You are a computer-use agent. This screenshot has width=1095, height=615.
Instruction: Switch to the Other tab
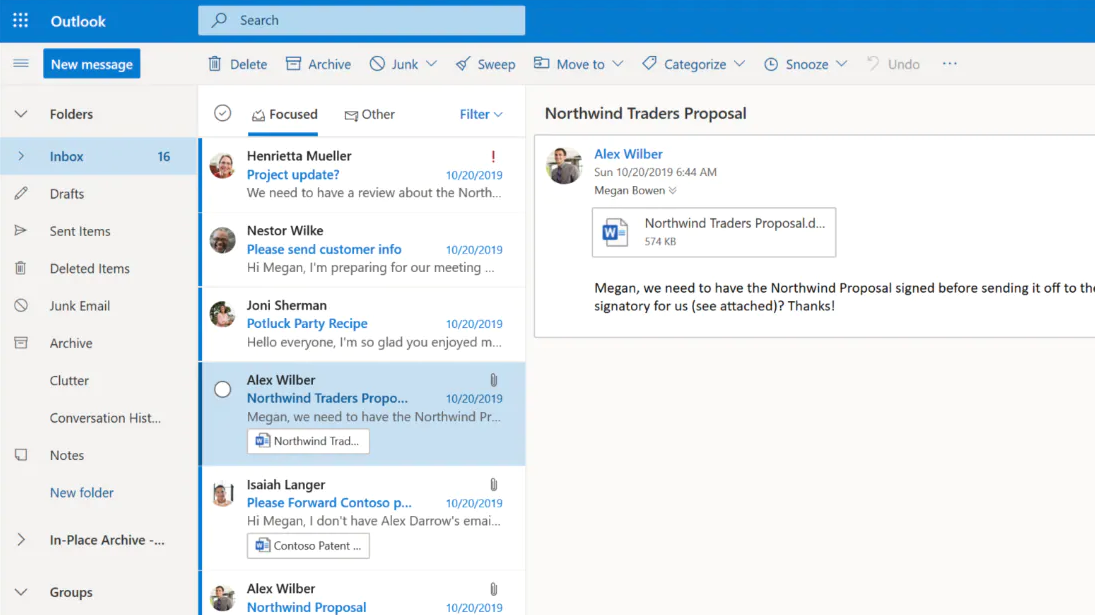point(369,114)
